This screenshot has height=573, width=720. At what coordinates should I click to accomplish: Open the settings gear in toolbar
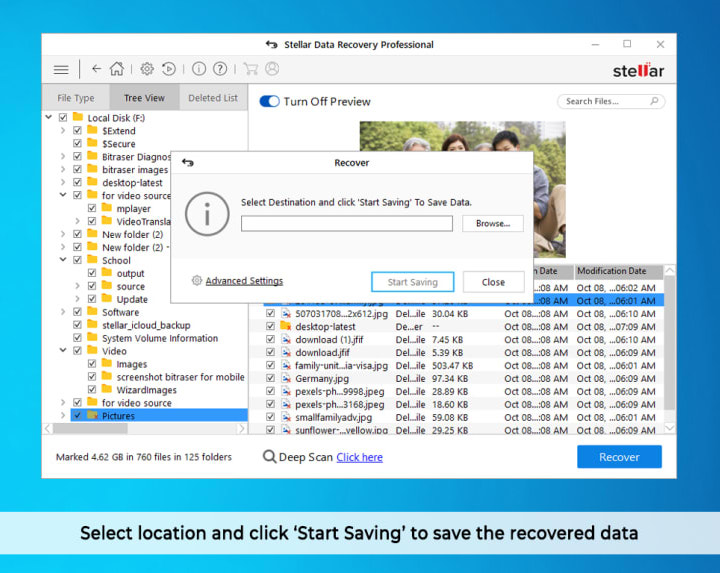coord(147,69)
